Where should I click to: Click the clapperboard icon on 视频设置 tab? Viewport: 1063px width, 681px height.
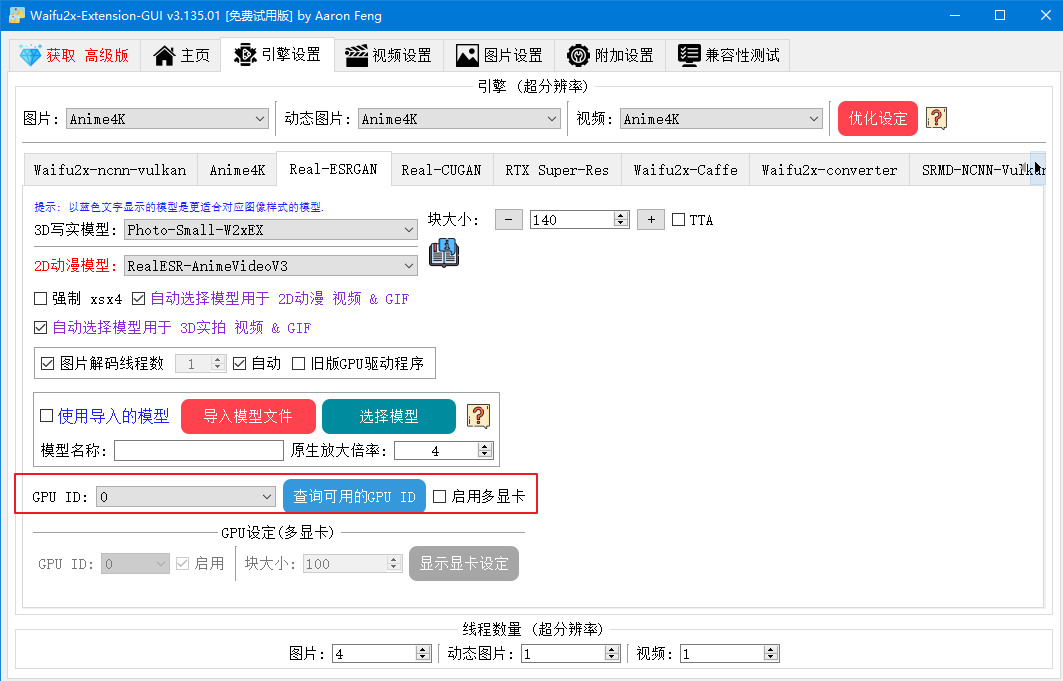point(356,56)
